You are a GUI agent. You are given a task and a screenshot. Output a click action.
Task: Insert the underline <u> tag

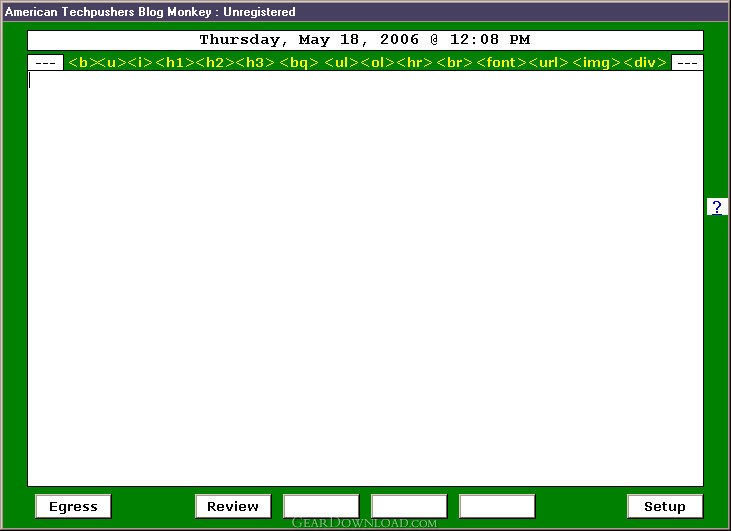(x=110, y=62)
